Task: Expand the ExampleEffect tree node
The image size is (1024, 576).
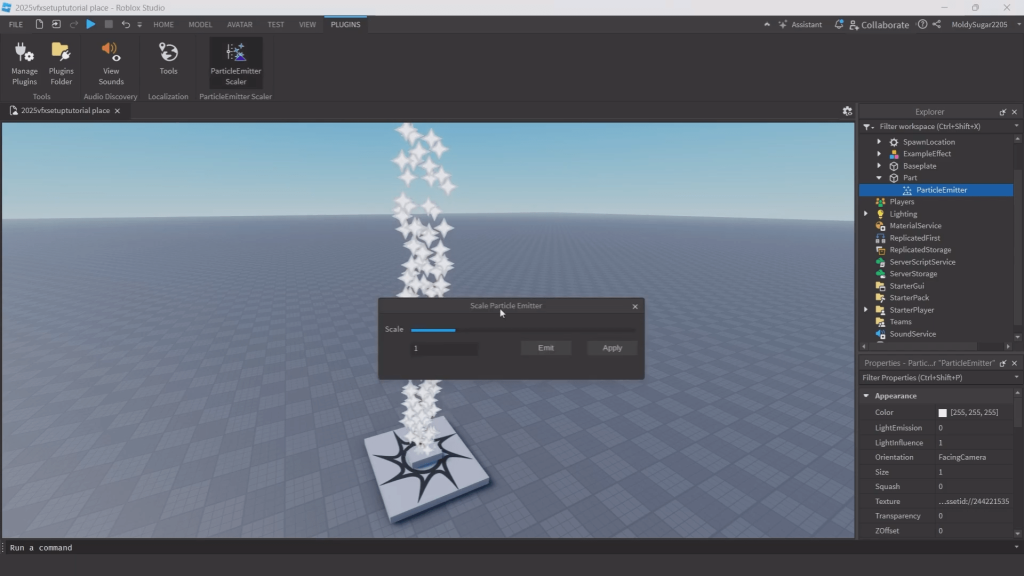Action: (x=879, y=153)
